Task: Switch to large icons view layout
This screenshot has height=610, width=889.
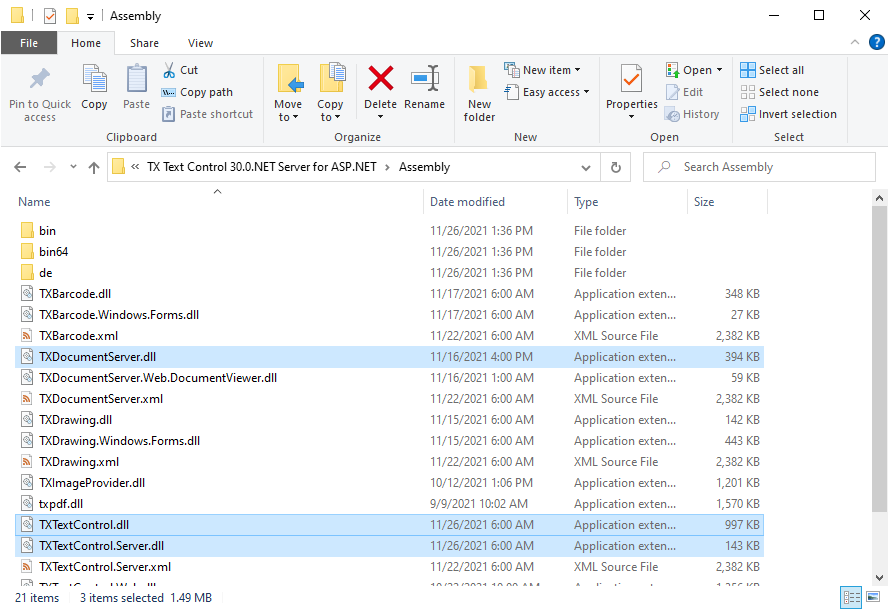Action: [x=873, y=597]
